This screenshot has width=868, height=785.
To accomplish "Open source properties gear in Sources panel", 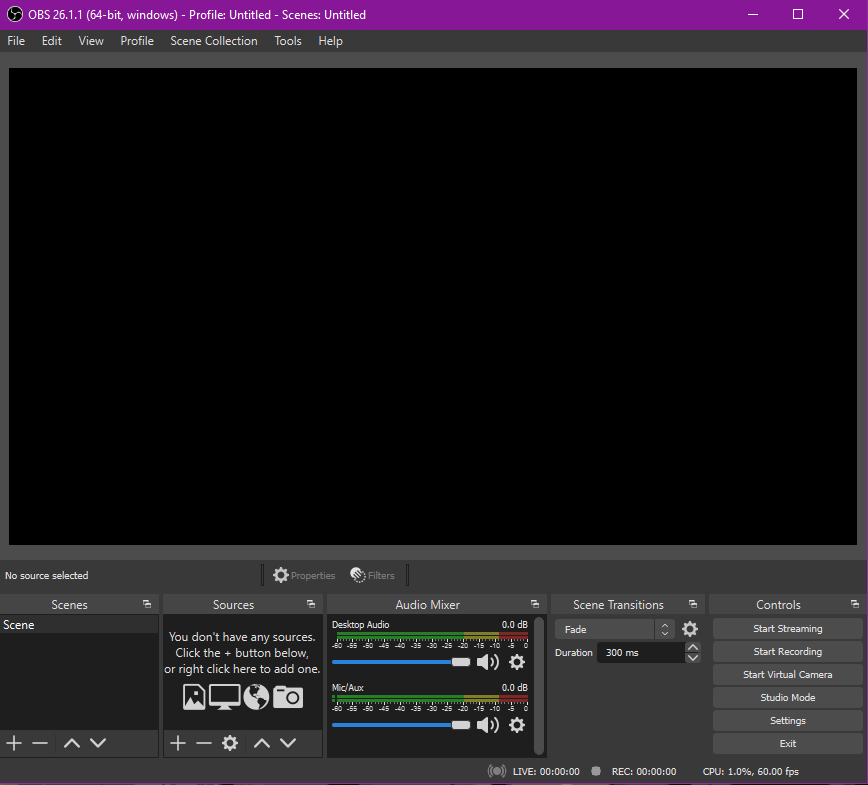I will 230,743.
